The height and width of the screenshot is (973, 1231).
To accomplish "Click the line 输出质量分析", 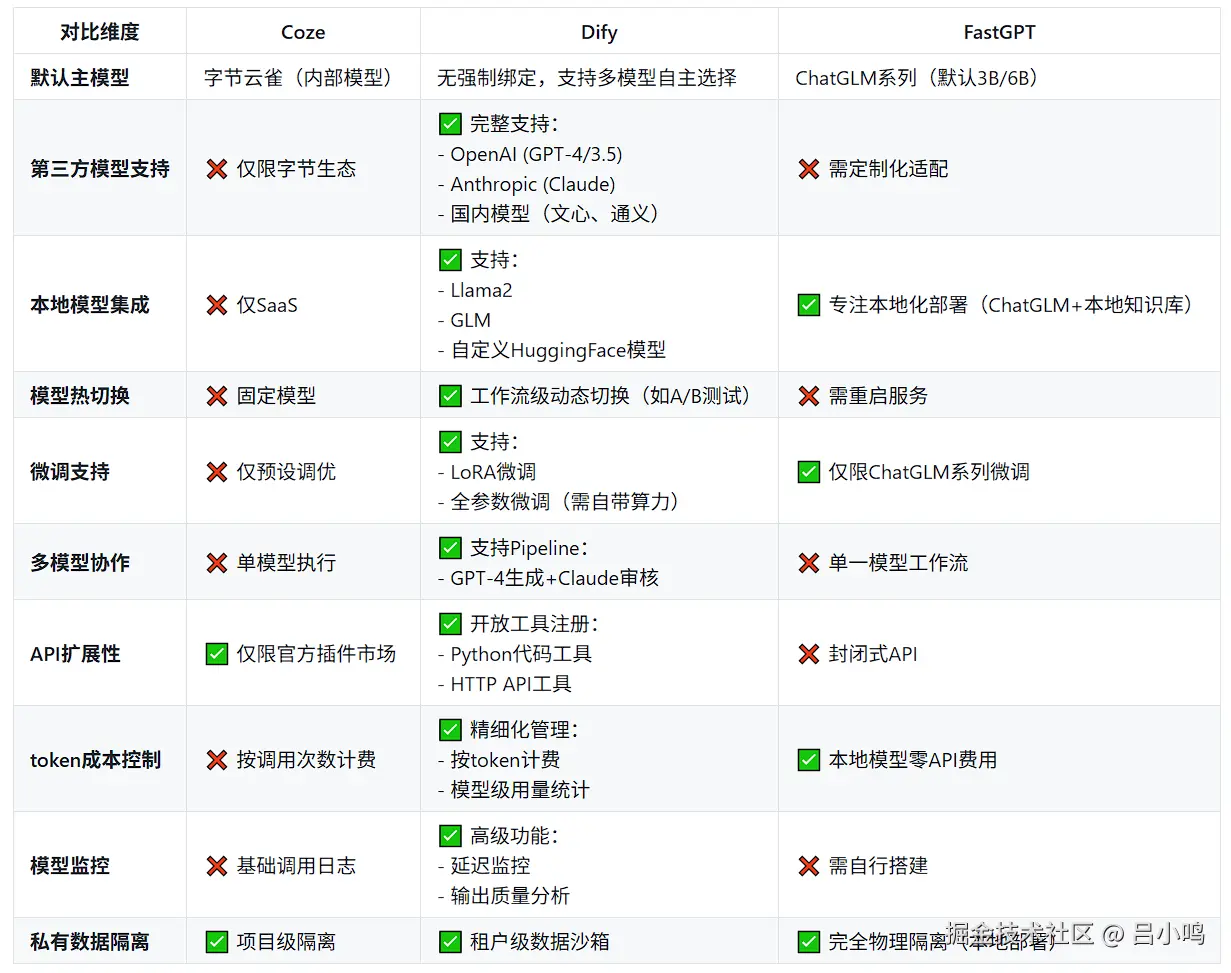I will pyautogui.click(x=504, y=896).
